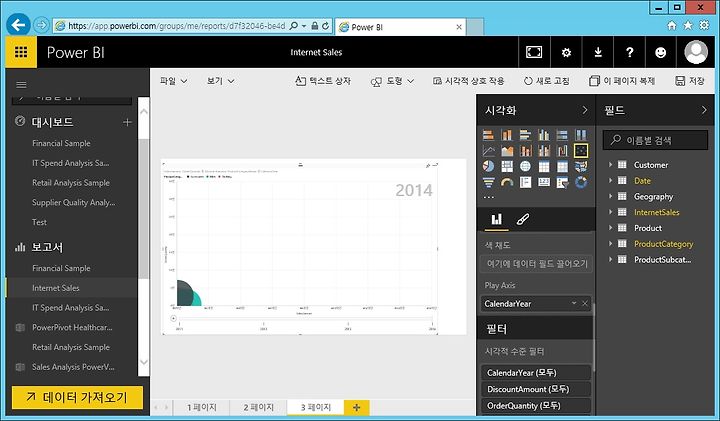This screenshot has height=421, width=720.
Task: Switch to 2 페이지 tab
Action: click(x=259, y=407)
